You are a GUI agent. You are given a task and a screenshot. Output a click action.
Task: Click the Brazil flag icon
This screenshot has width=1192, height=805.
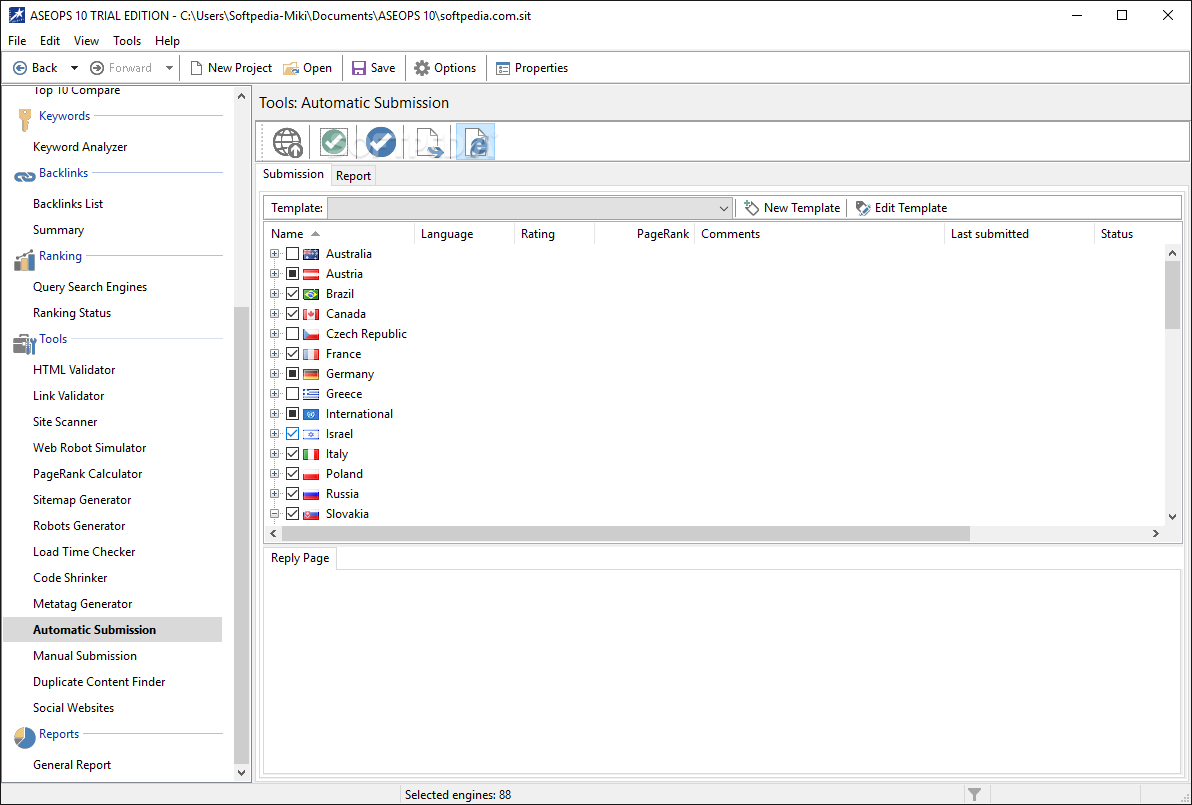coord(311,294)
